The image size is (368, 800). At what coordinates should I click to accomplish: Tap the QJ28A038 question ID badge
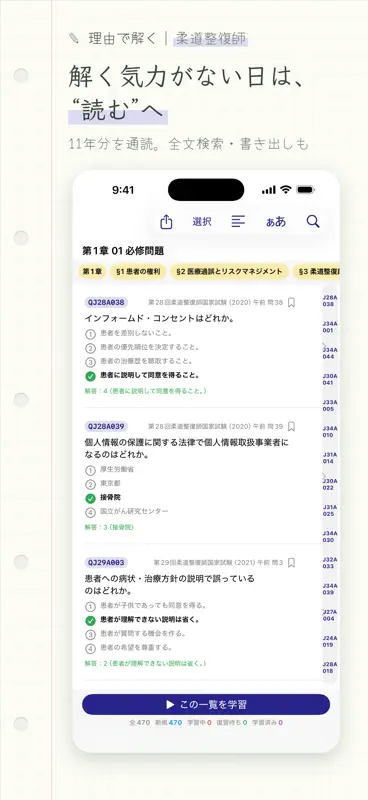pos(106,303)
